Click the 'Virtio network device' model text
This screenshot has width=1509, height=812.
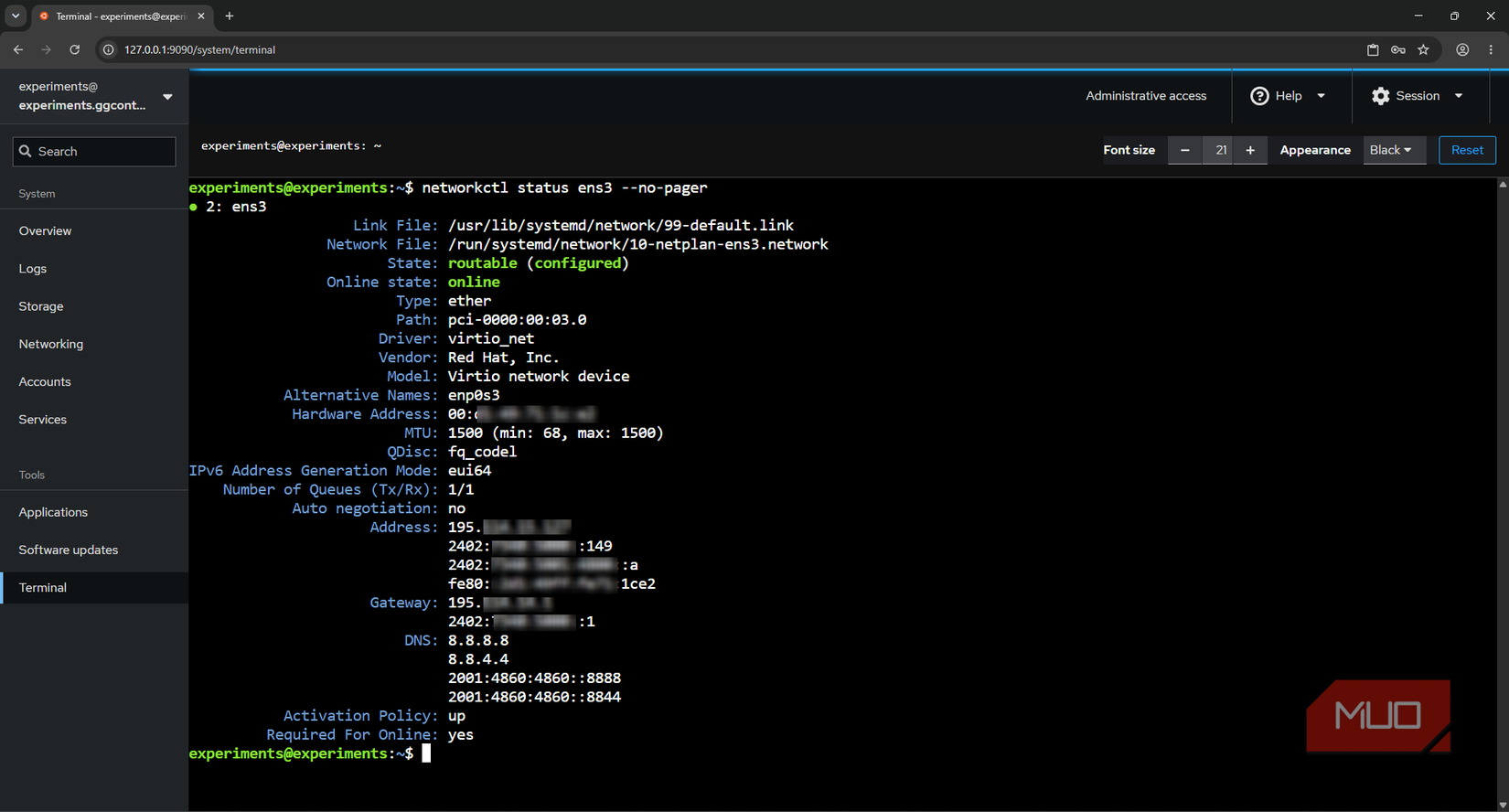(x=539, y=376)
